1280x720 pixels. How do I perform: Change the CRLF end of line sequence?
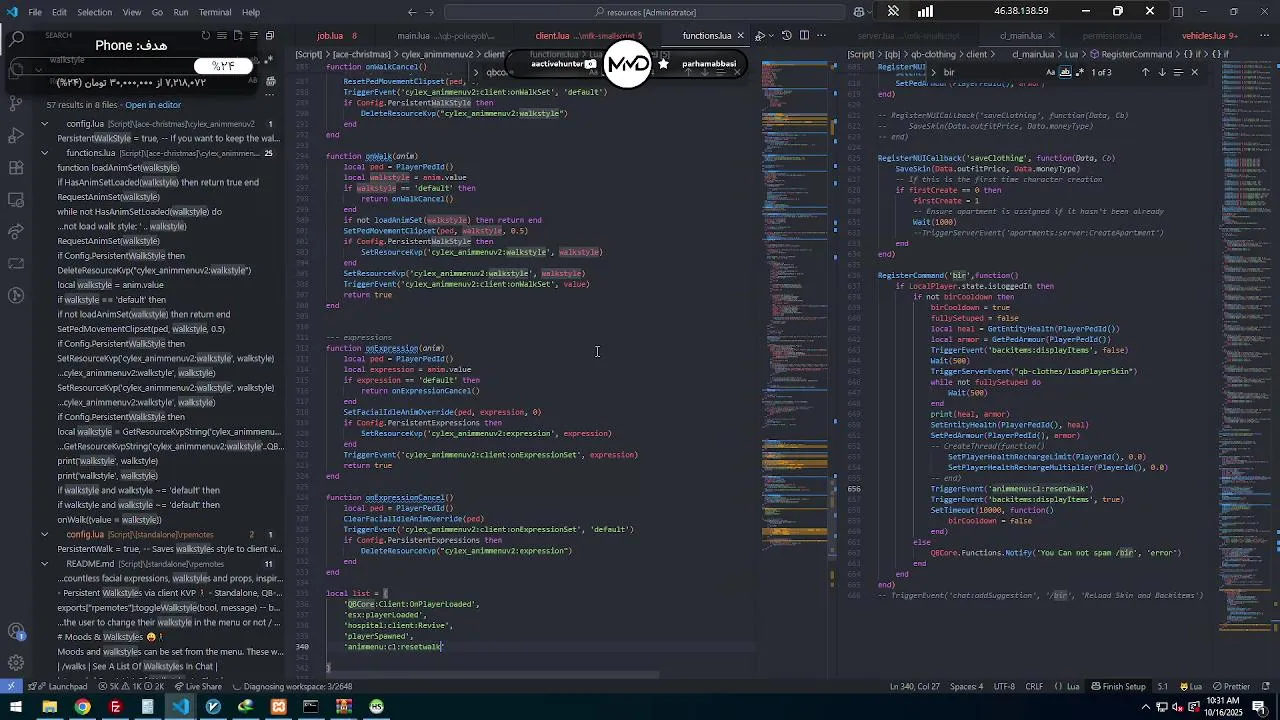coord(1034,687)
